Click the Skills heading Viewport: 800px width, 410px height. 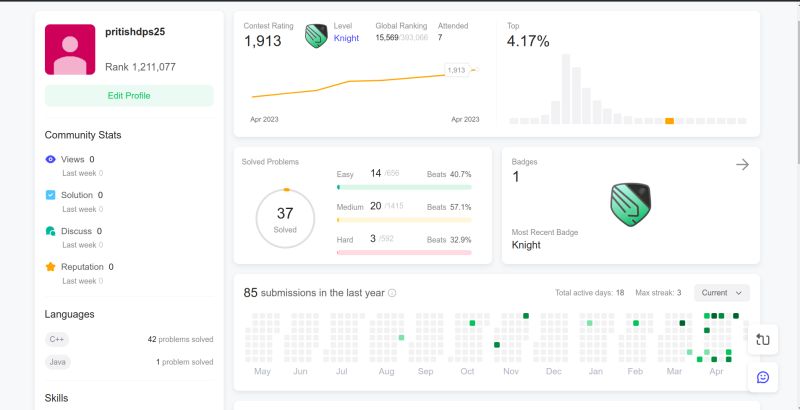(x=56, y=398)
